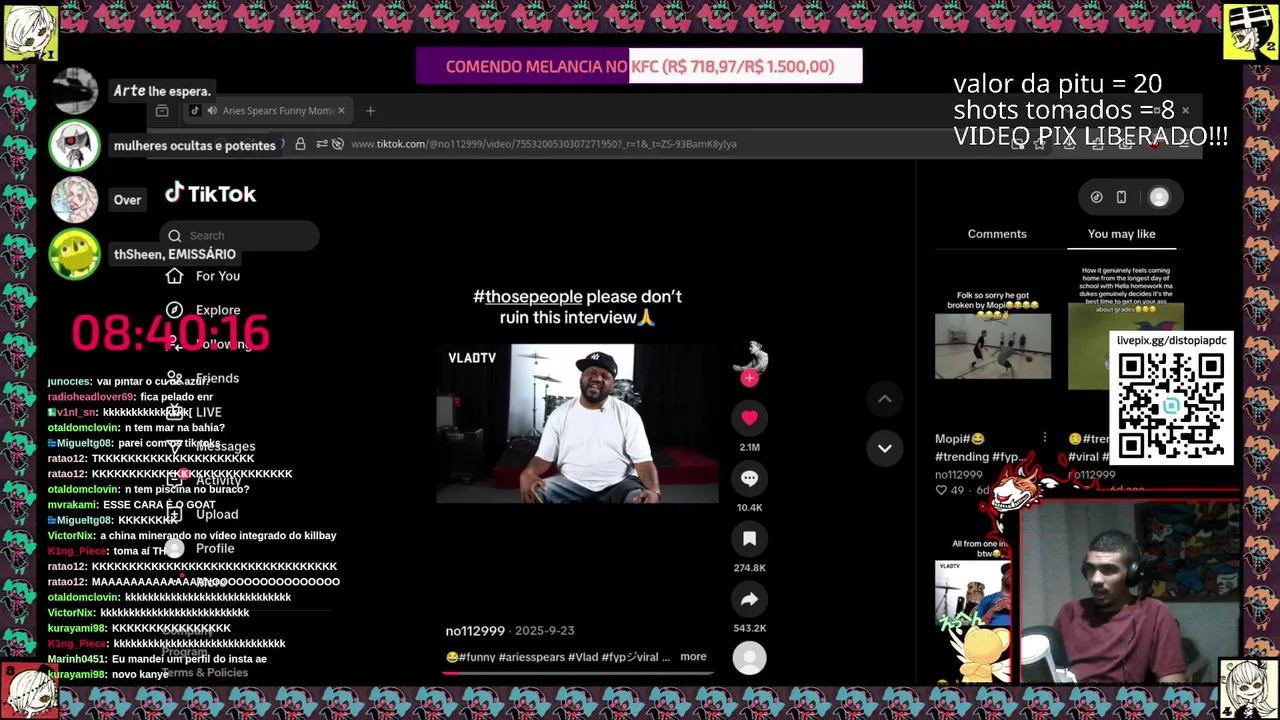Open the For You feed
Viewport: 1280px width, 720px height.
point(217,276)
